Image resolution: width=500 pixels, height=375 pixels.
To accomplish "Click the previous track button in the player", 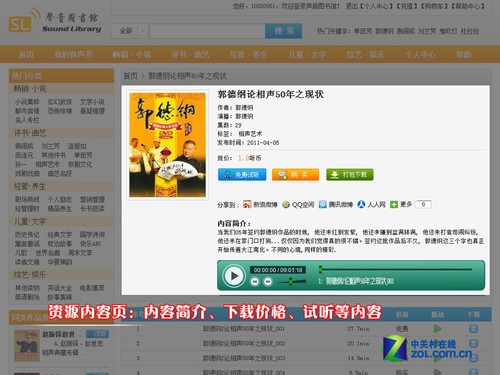I will tap(255, 282).
